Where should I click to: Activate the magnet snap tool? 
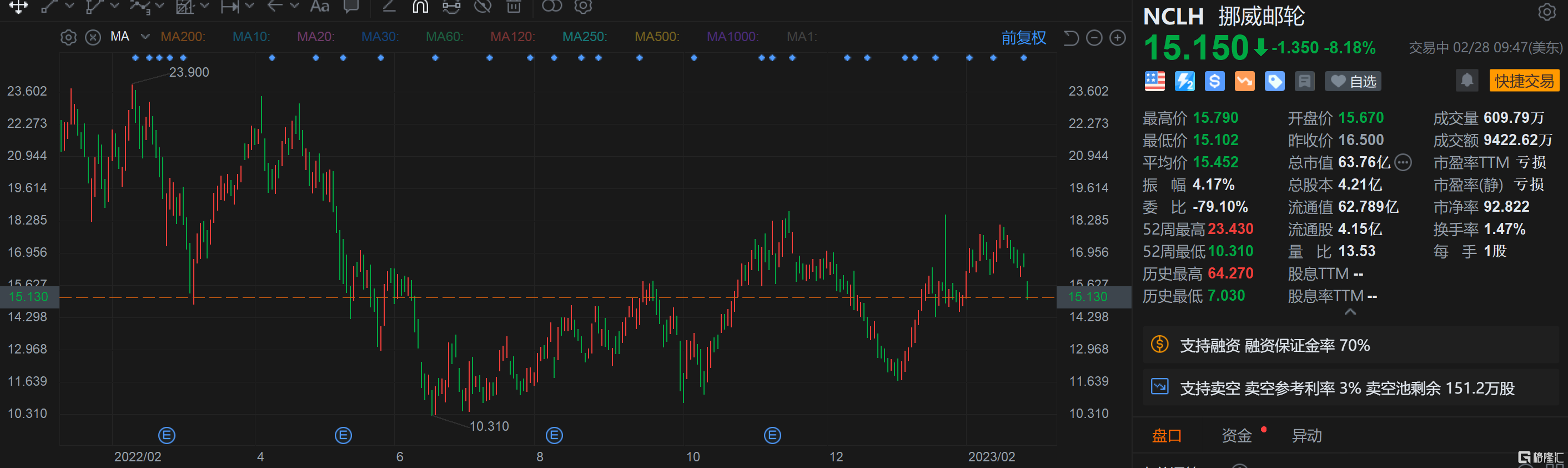pyautogui.click(x=420, y=7)
